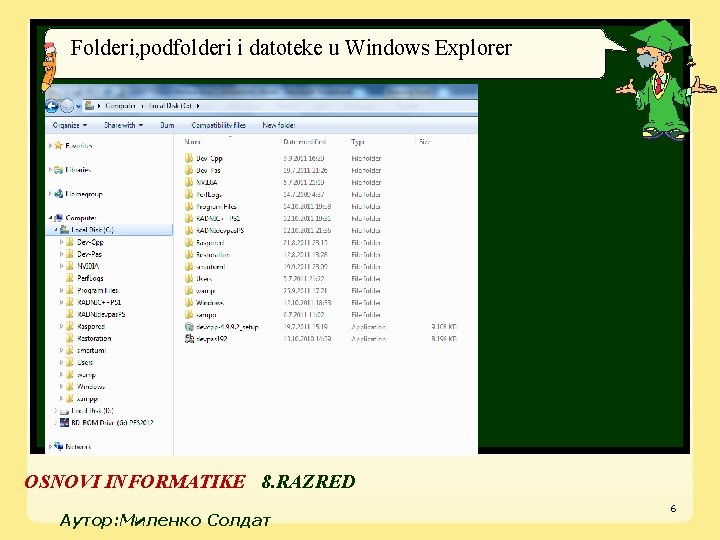Select Users folder in navigation tree
Viewport: 720px width, 540px height.
[85, 362]
